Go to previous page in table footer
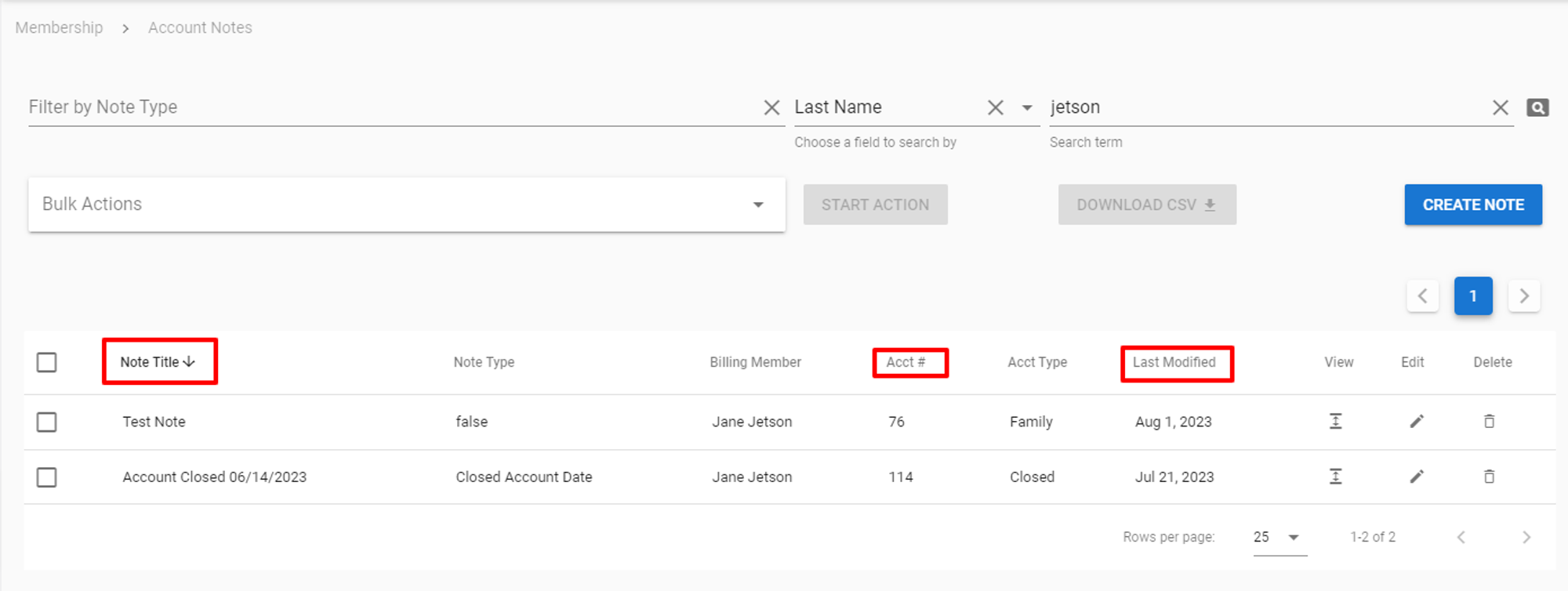This screenshot has width=1568, height=591. tap(1461, 537)
